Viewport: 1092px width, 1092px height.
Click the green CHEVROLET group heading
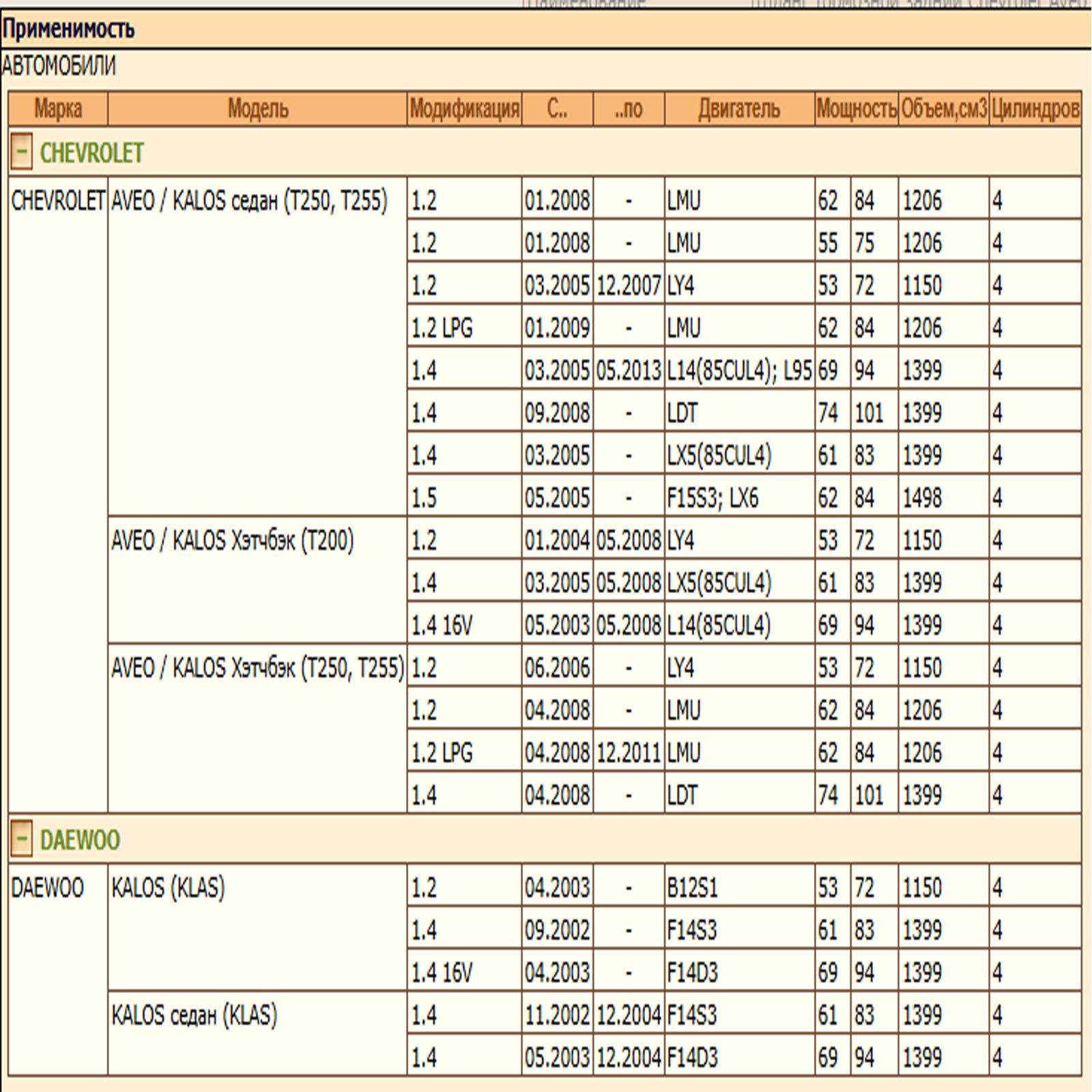pyautogui.click(x=91, y=153)
